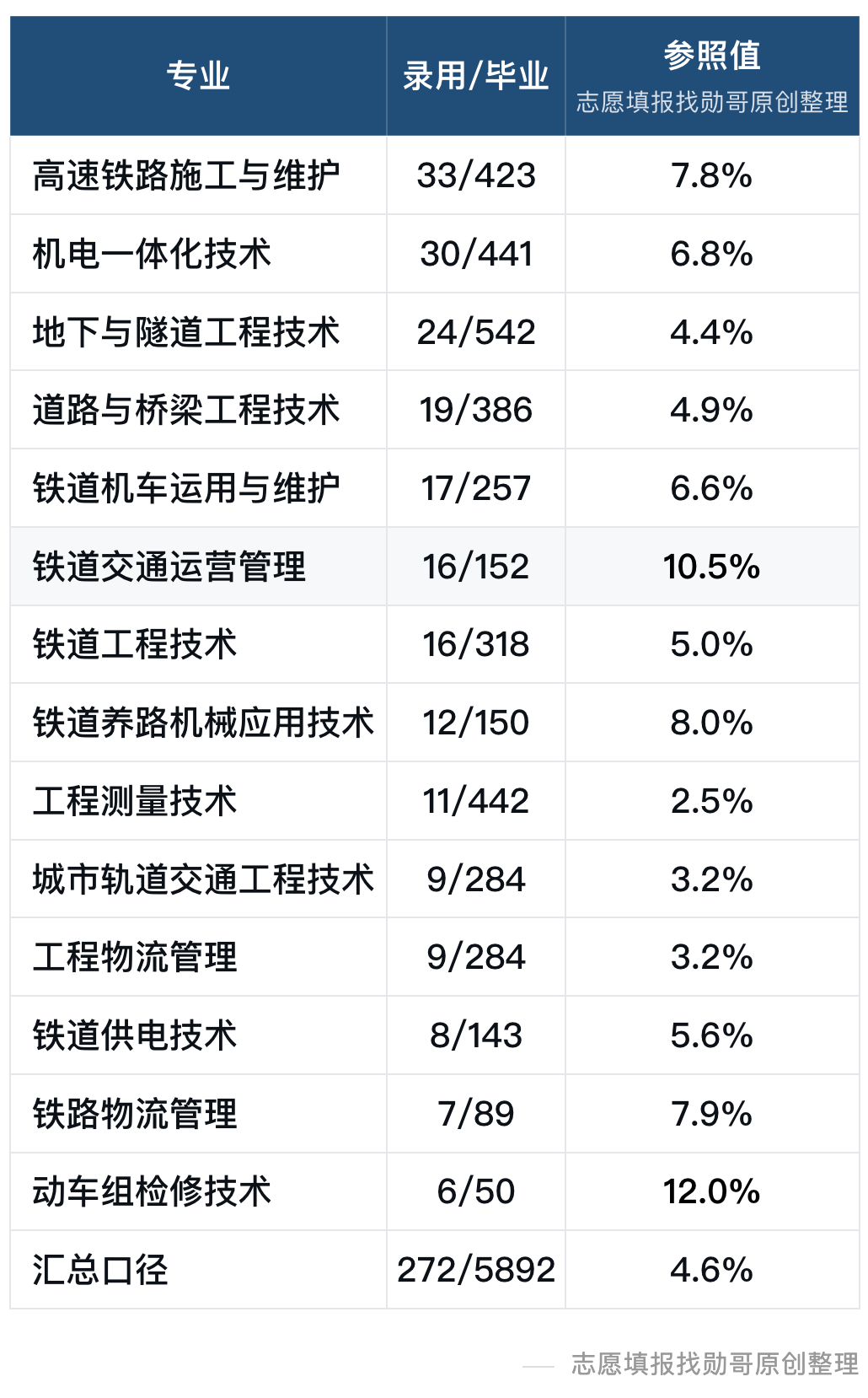Select the 工程物流管理 major cell
This screenshot has height=1398, width=868.
[x=198, y=957]
